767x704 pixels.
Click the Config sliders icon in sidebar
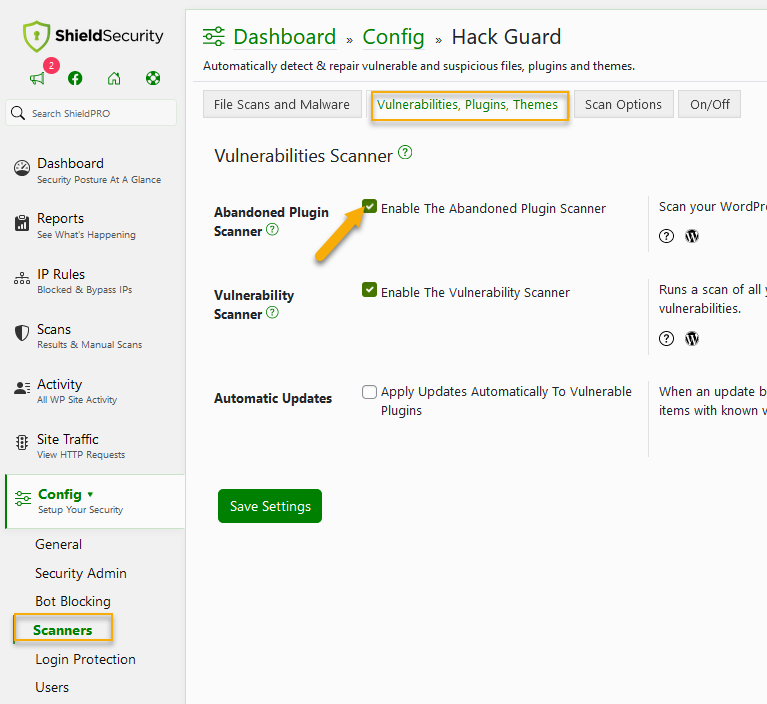tap(23, 498)
